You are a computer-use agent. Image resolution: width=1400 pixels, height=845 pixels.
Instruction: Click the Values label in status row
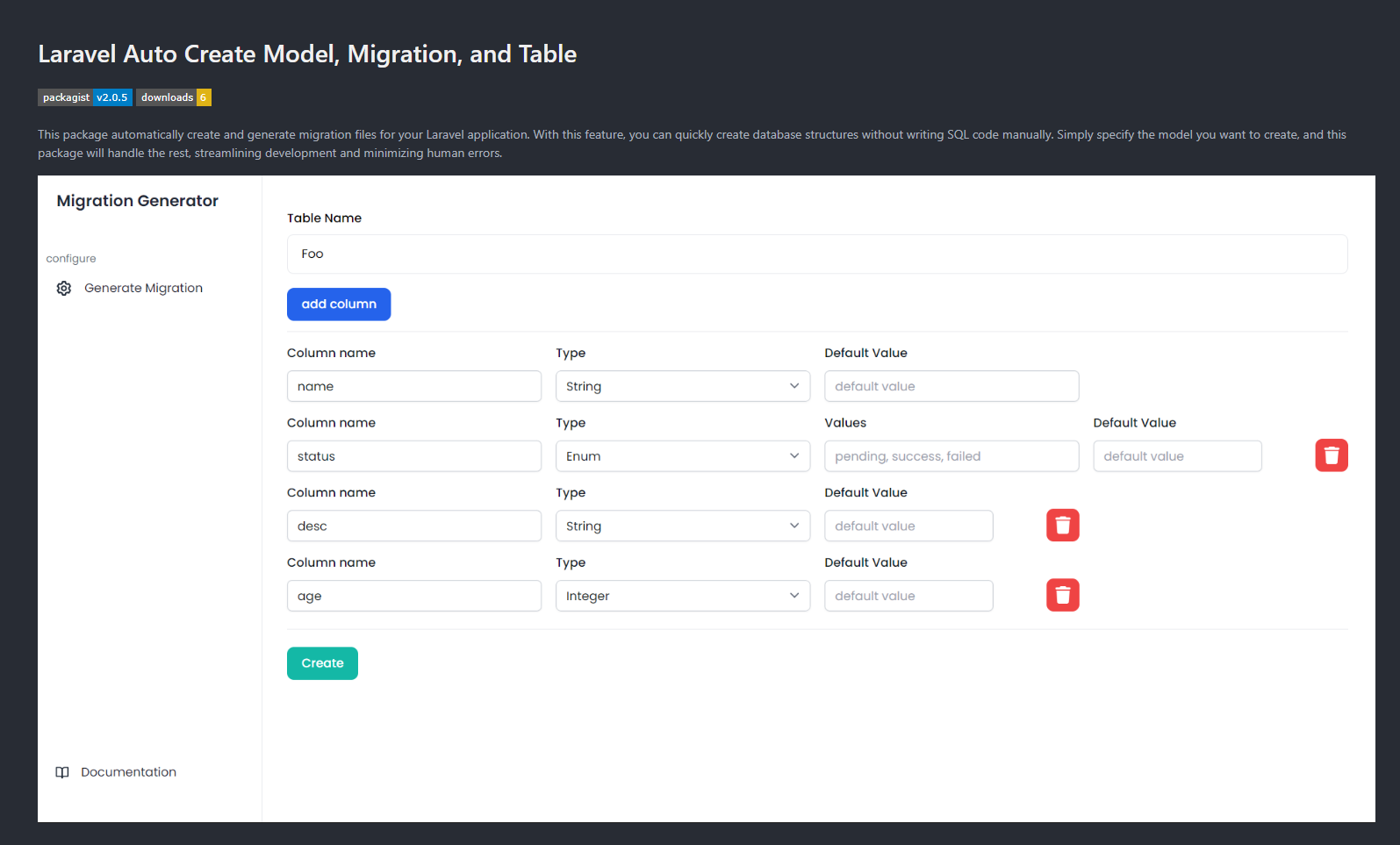point(845,423)
